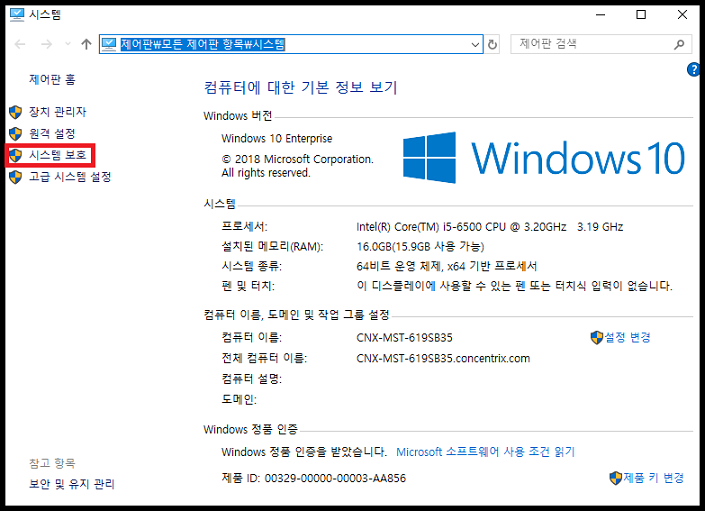The height and width of the screenshot is (511, 705).
Task: Click Windows 10 Enterprise edition text
Action: (x=277, y=138)
